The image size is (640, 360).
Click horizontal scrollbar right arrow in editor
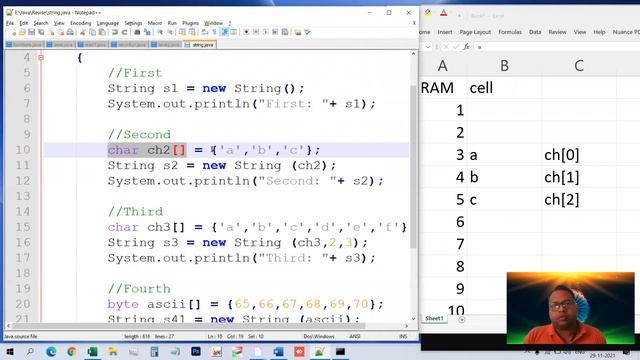(406, 326)
